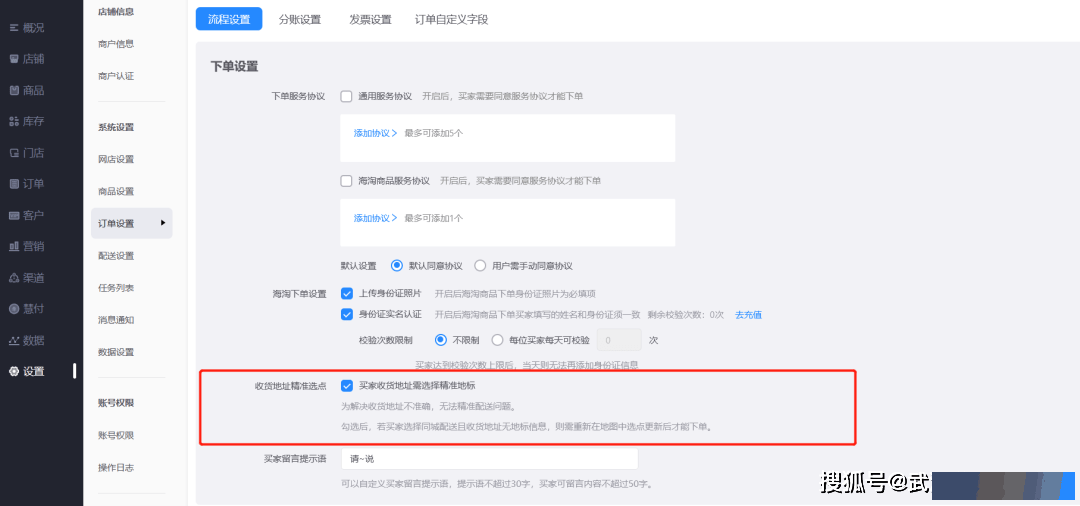Click the 店铺 shop icon in sidebar

(x=14, y=59)
